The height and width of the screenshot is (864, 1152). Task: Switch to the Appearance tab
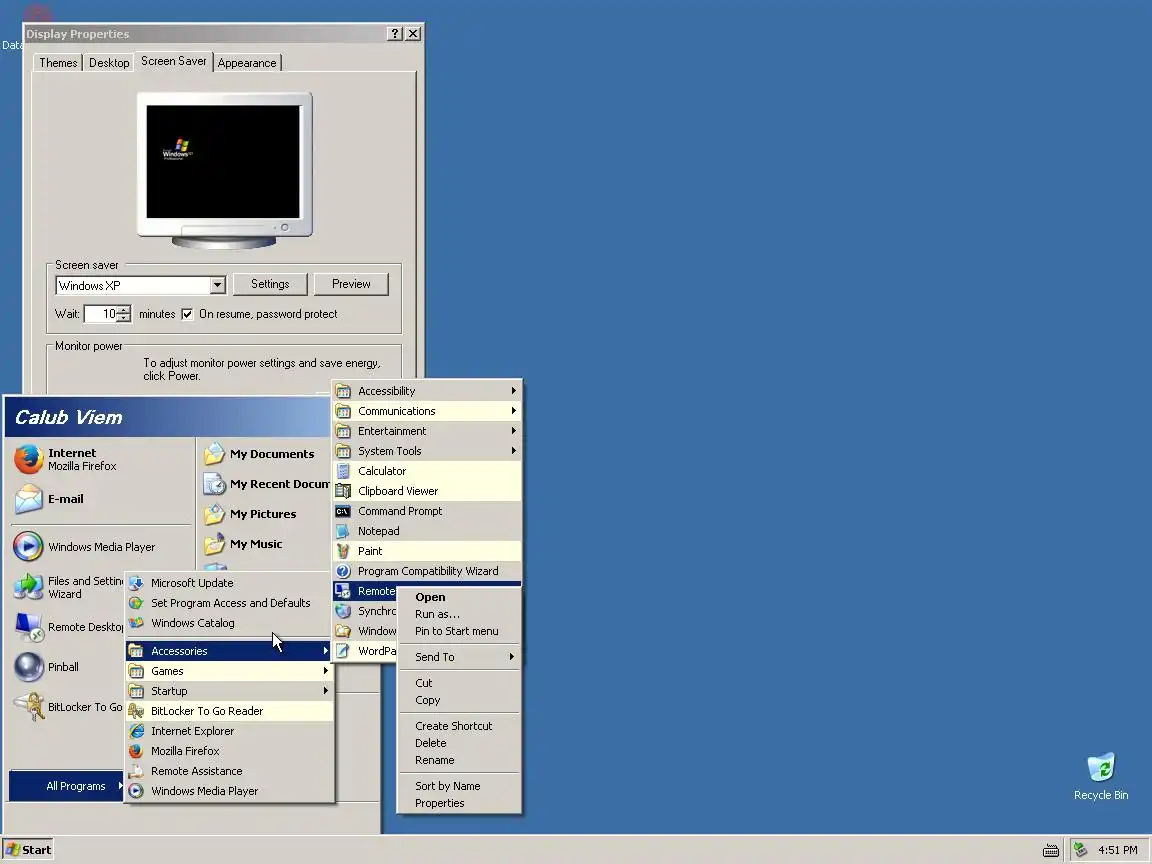(x=247, y=63)
